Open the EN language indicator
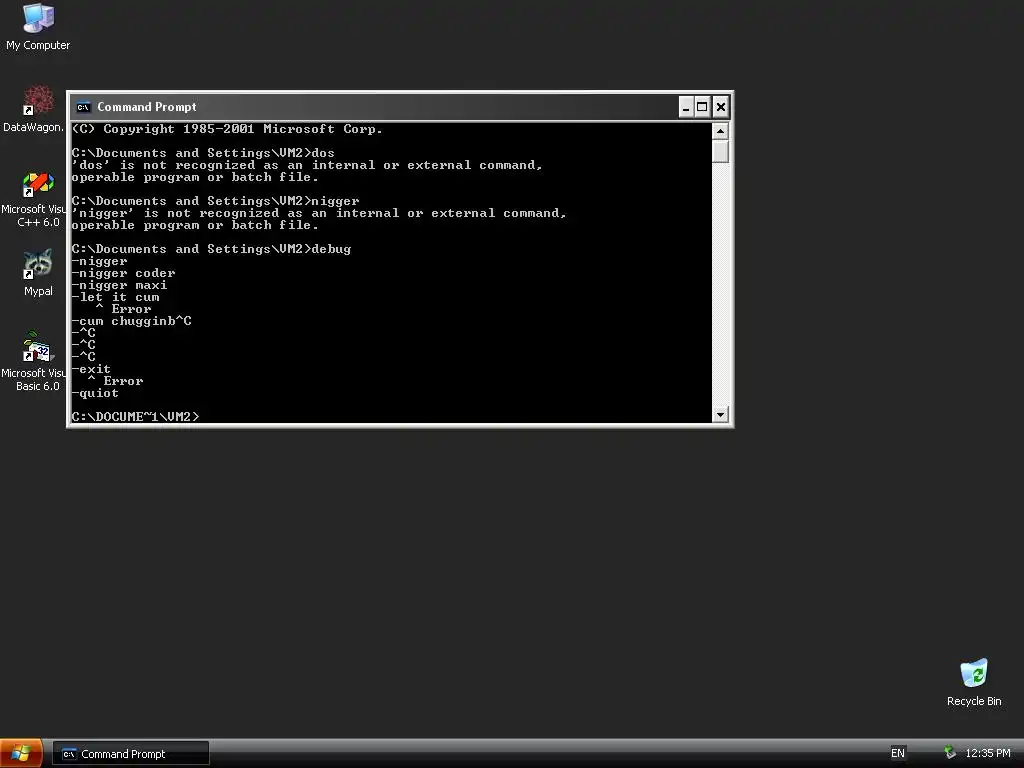This screenshot has height=768, width=1024. 898,753
